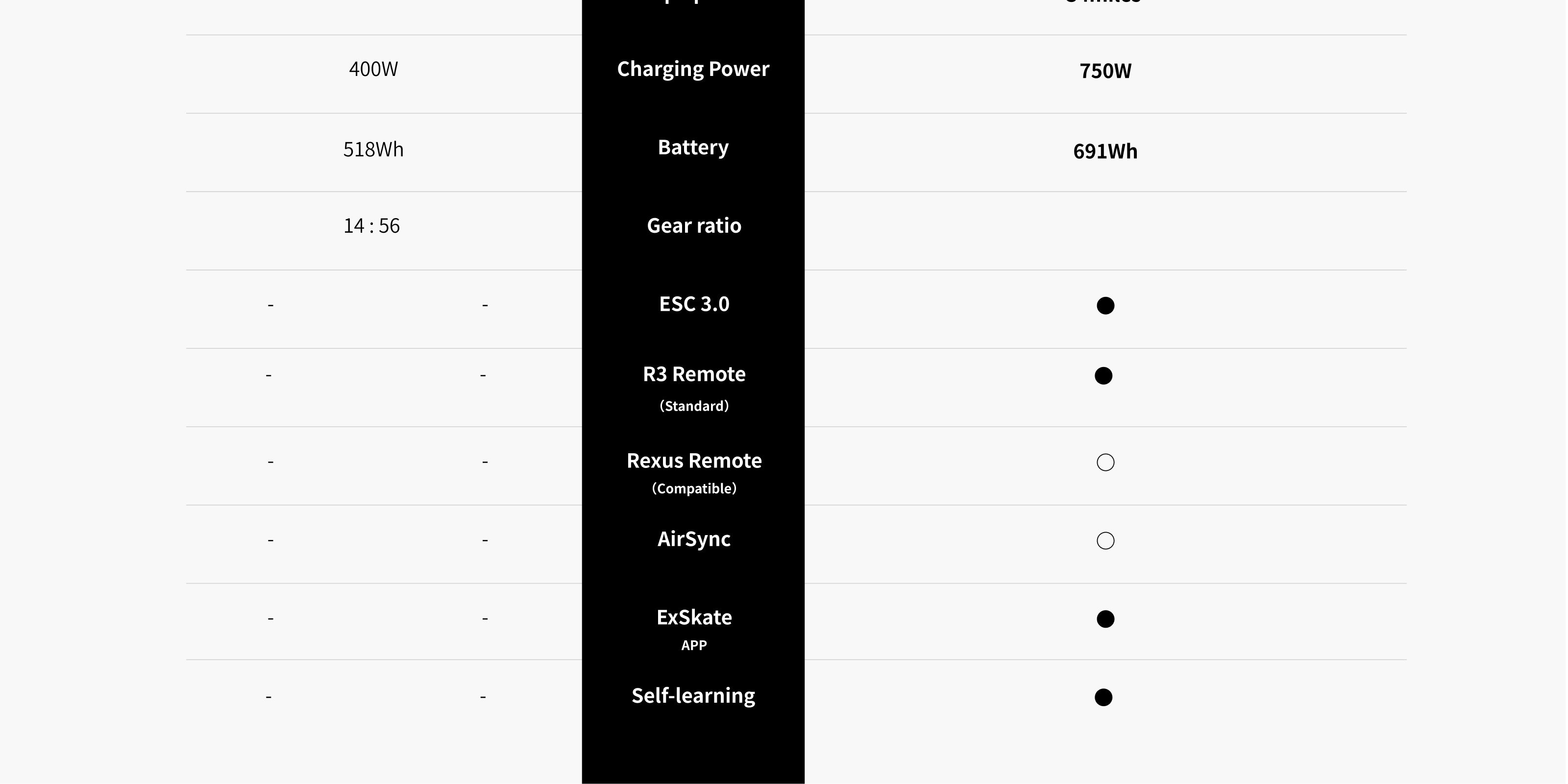Click the 400W charging power value

coord(373,69)
